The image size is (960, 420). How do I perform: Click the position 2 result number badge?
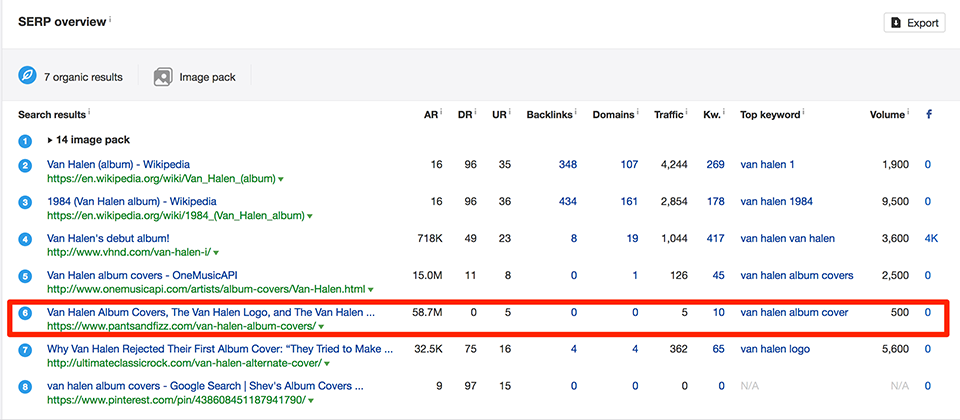25,165
